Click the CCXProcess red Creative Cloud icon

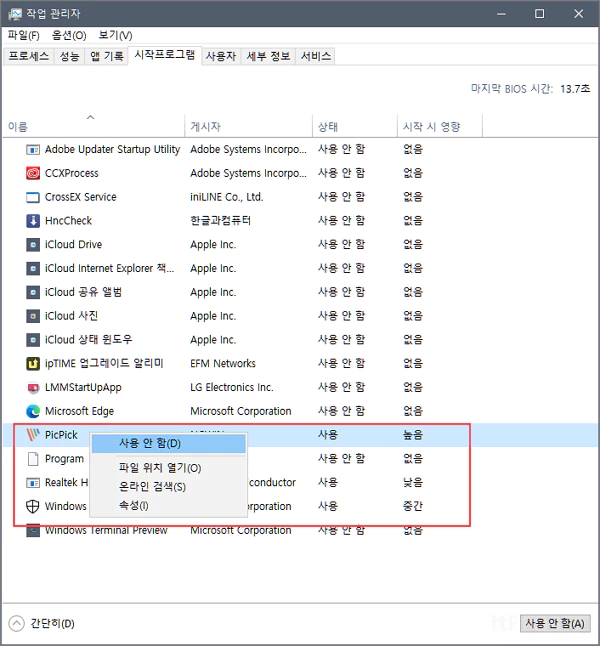point(33,173)
